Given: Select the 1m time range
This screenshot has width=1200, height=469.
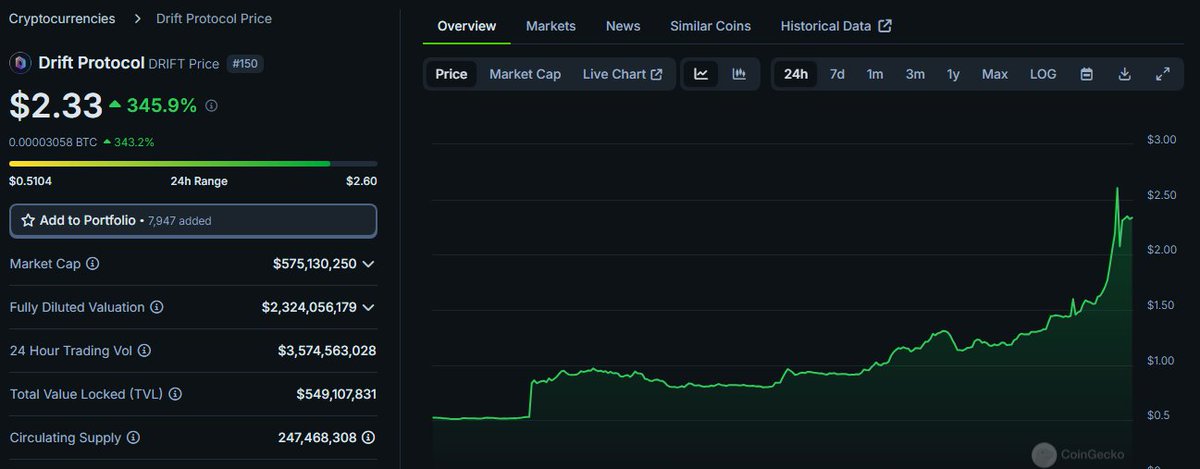Looking at the screenshot, I should tap(875, 74).
